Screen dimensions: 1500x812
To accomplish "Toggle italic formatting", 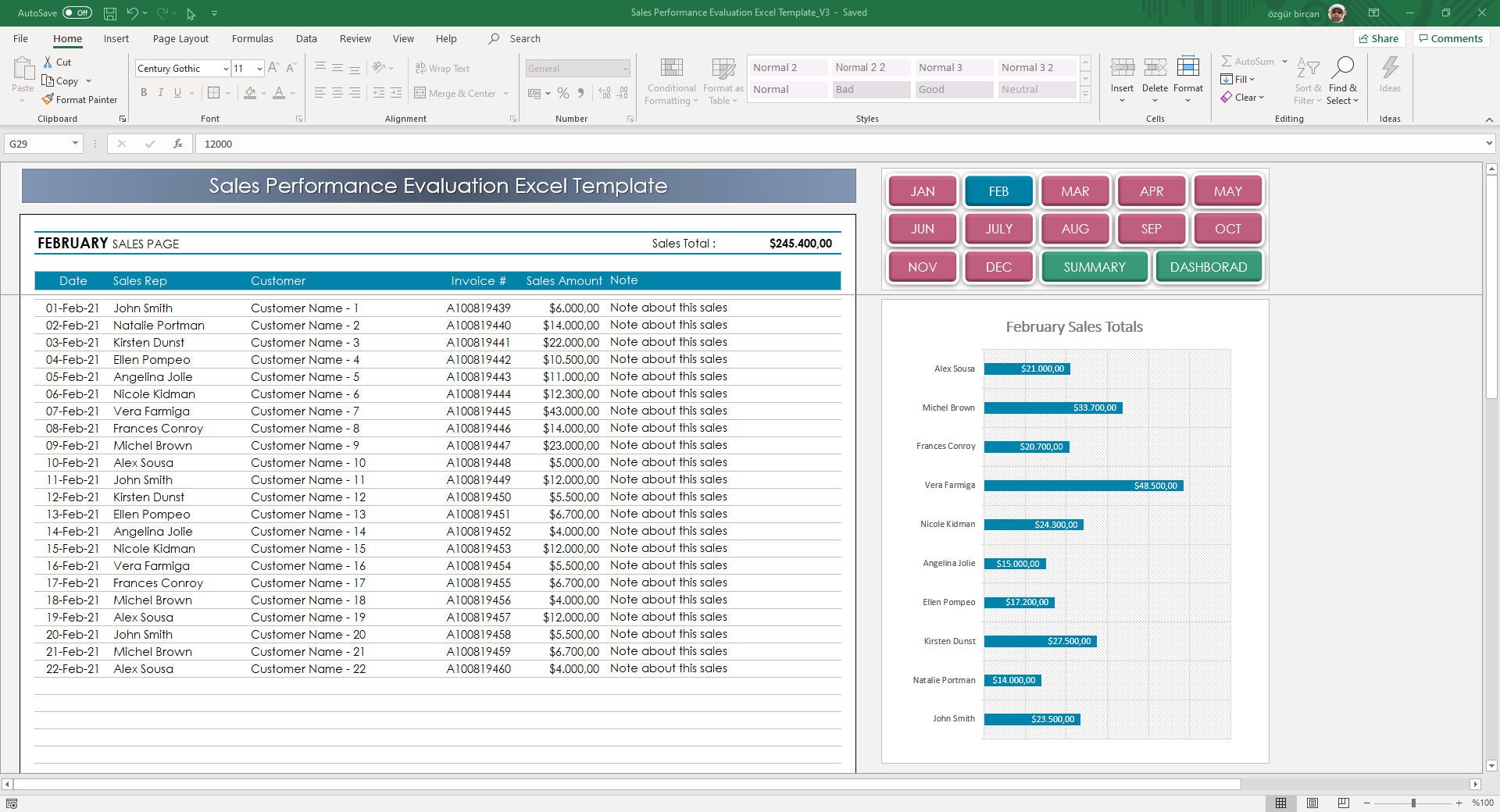I will [x=161, y=92].
